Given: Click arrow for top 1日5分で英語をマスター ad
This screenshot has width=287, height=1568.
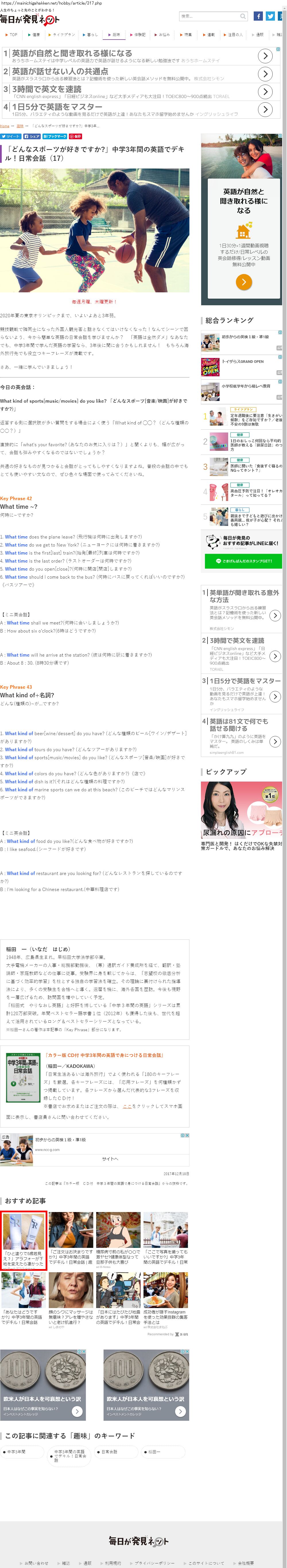Looking at the screenshot, I should pyautogui.click(x=265, y=109).
